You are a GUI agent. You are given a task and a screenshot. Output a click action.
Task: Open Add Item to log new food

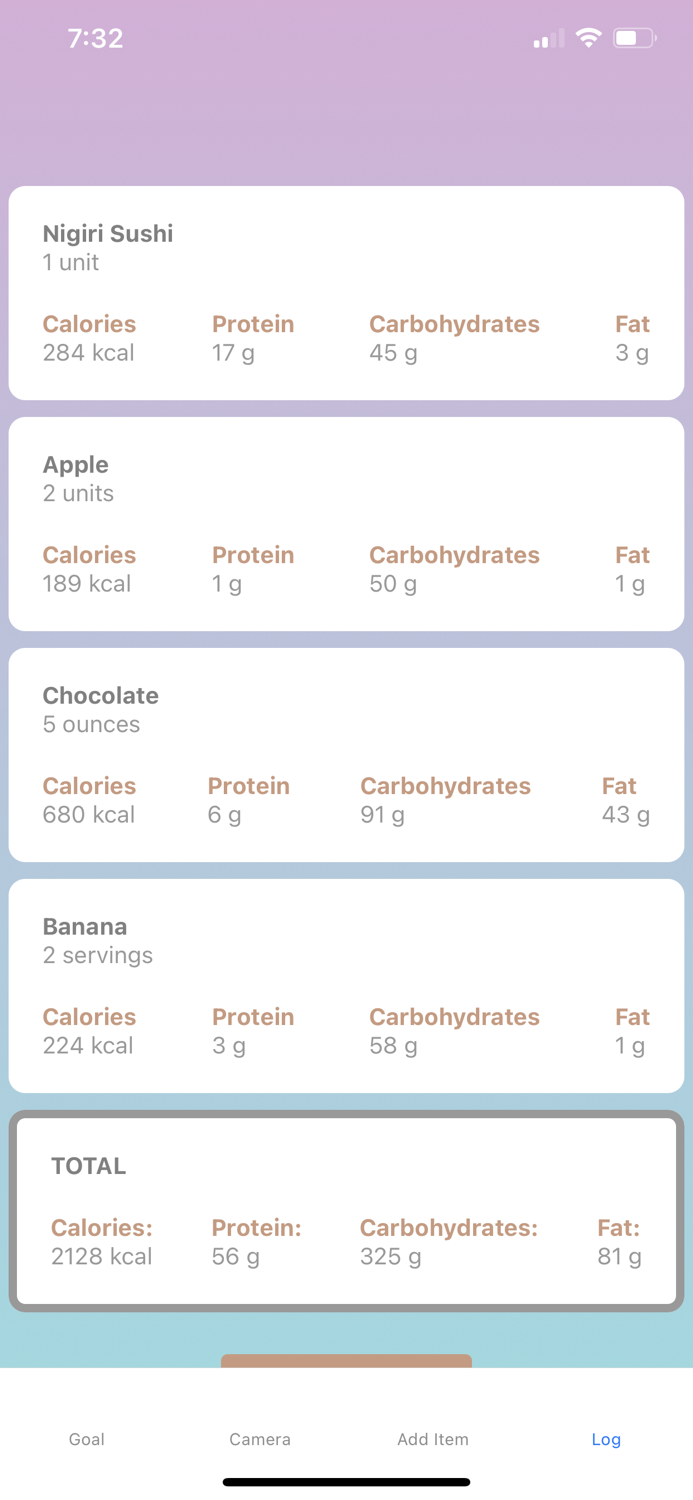click(432, 1440)
